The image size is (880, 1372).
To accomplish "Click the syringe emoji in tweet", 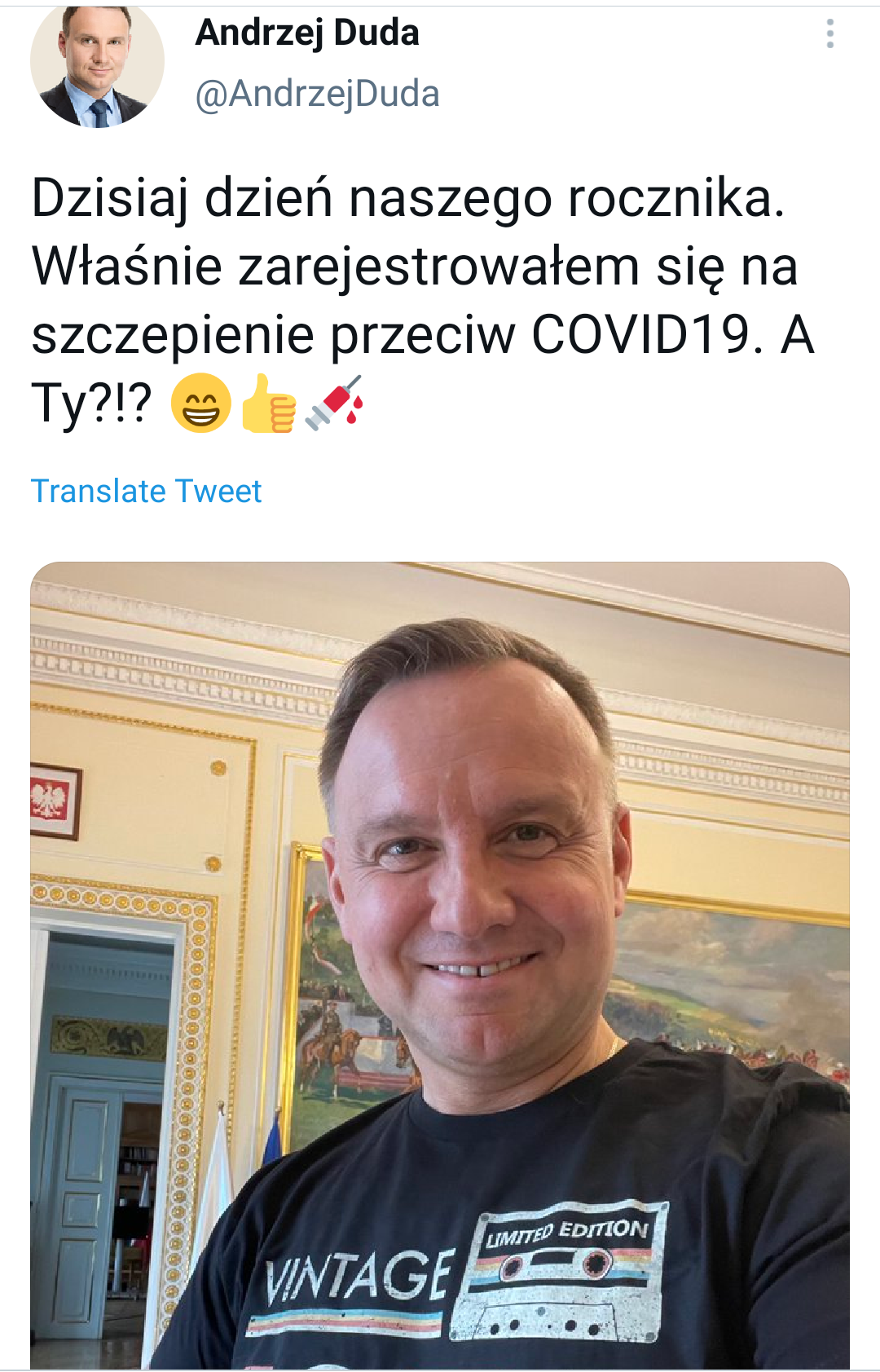I will tap(334, 401).
